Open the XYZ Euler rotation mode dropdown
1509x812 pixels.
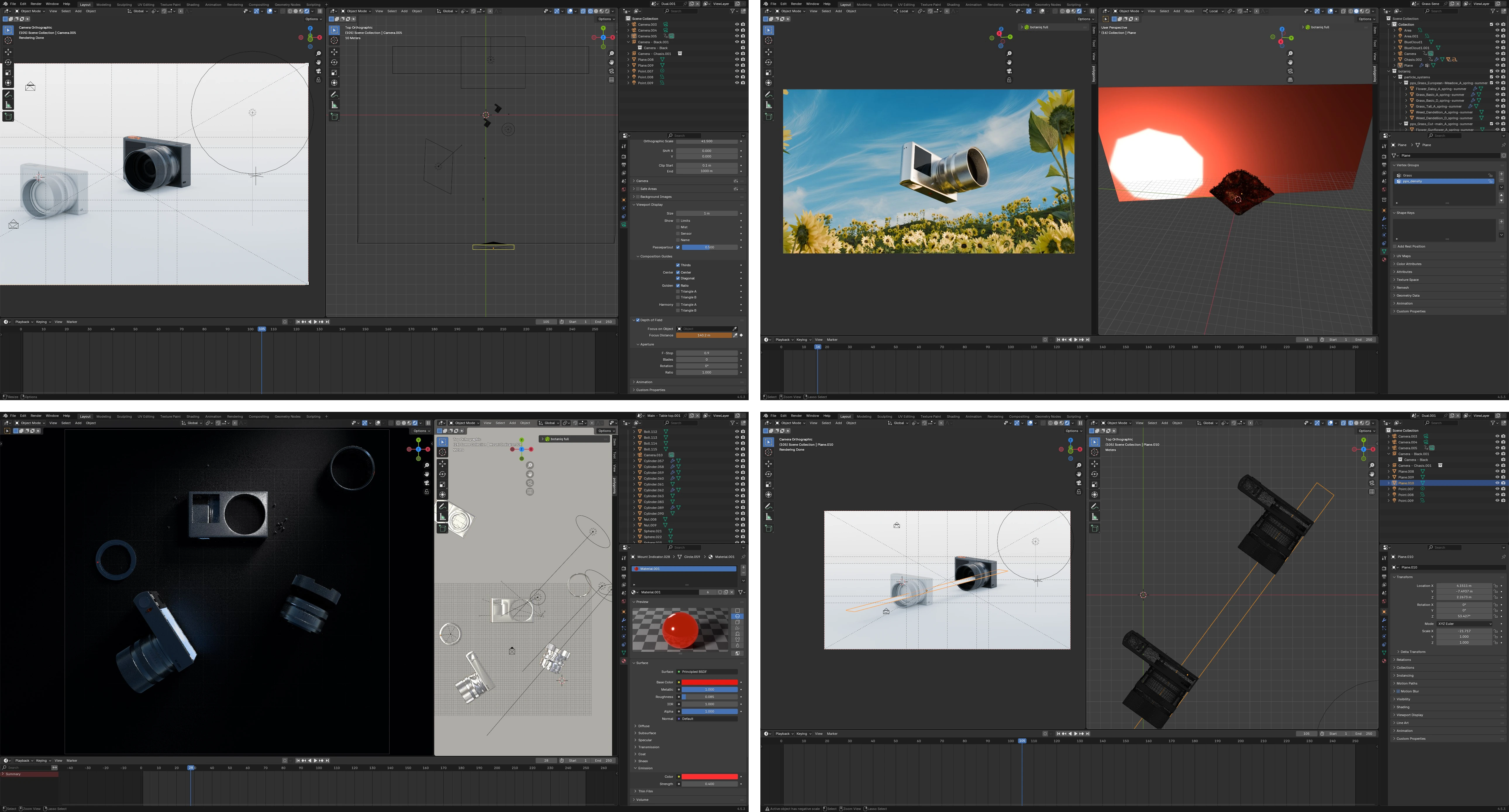tap(1465, 623)
